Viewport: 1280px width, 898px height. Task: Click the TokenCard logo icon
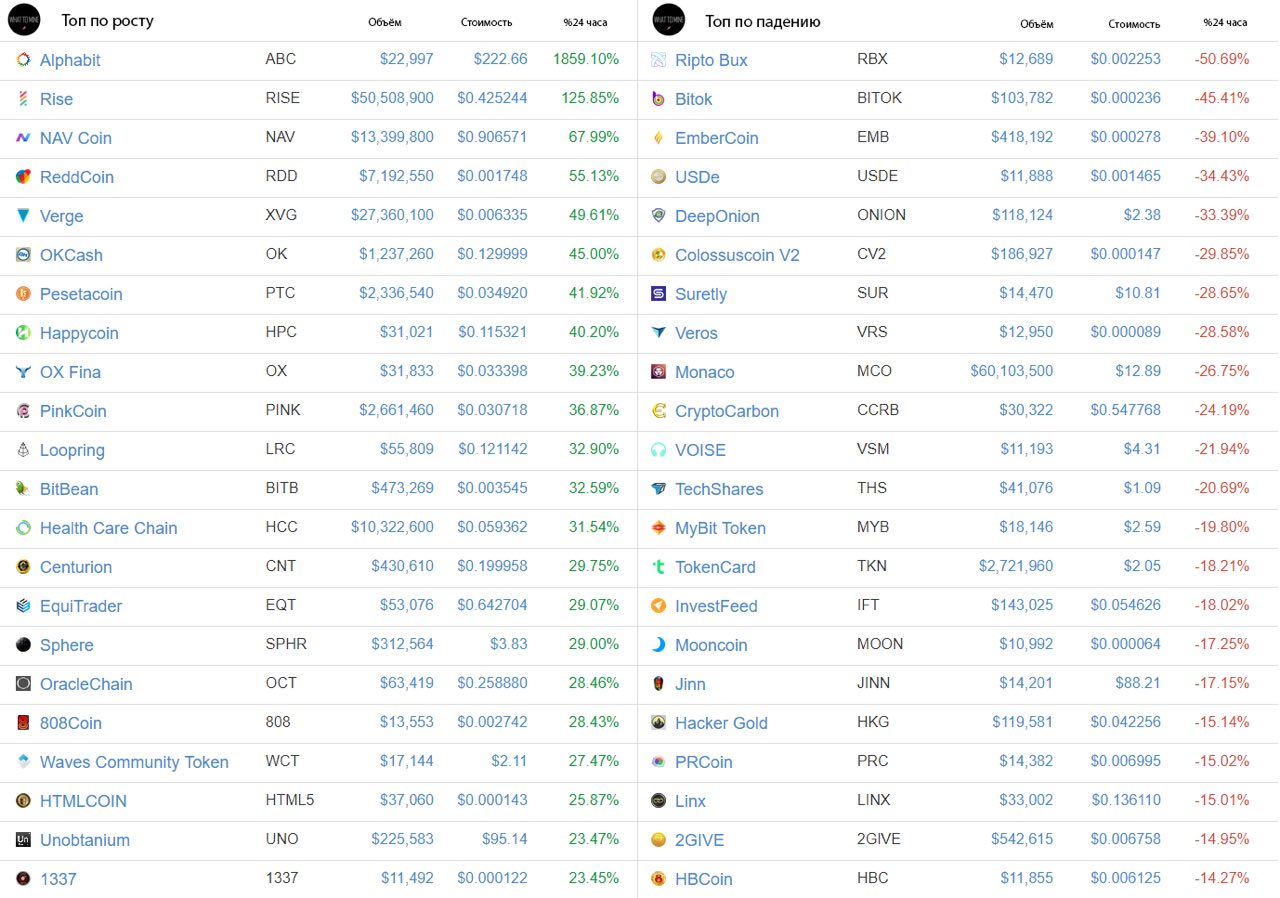(x=658, y=567)
